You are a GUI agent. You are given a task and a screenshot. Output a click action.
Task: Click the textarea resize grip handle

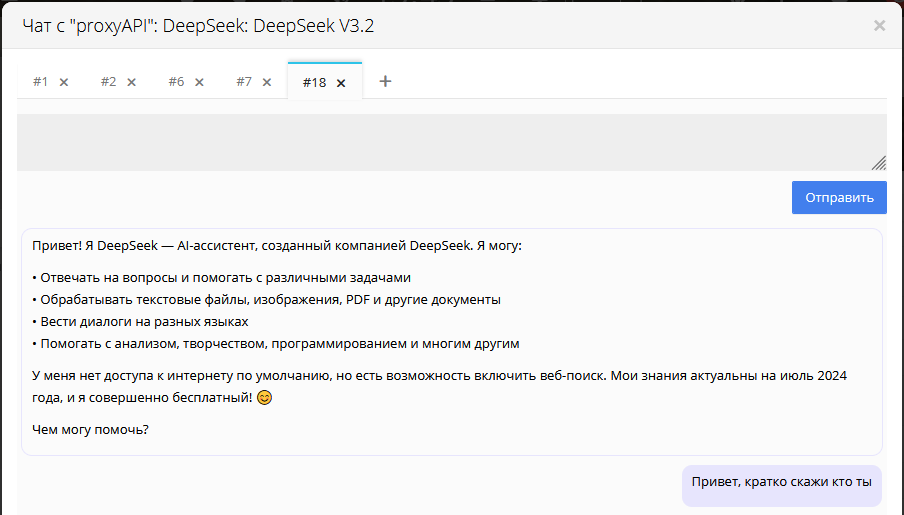879,163
